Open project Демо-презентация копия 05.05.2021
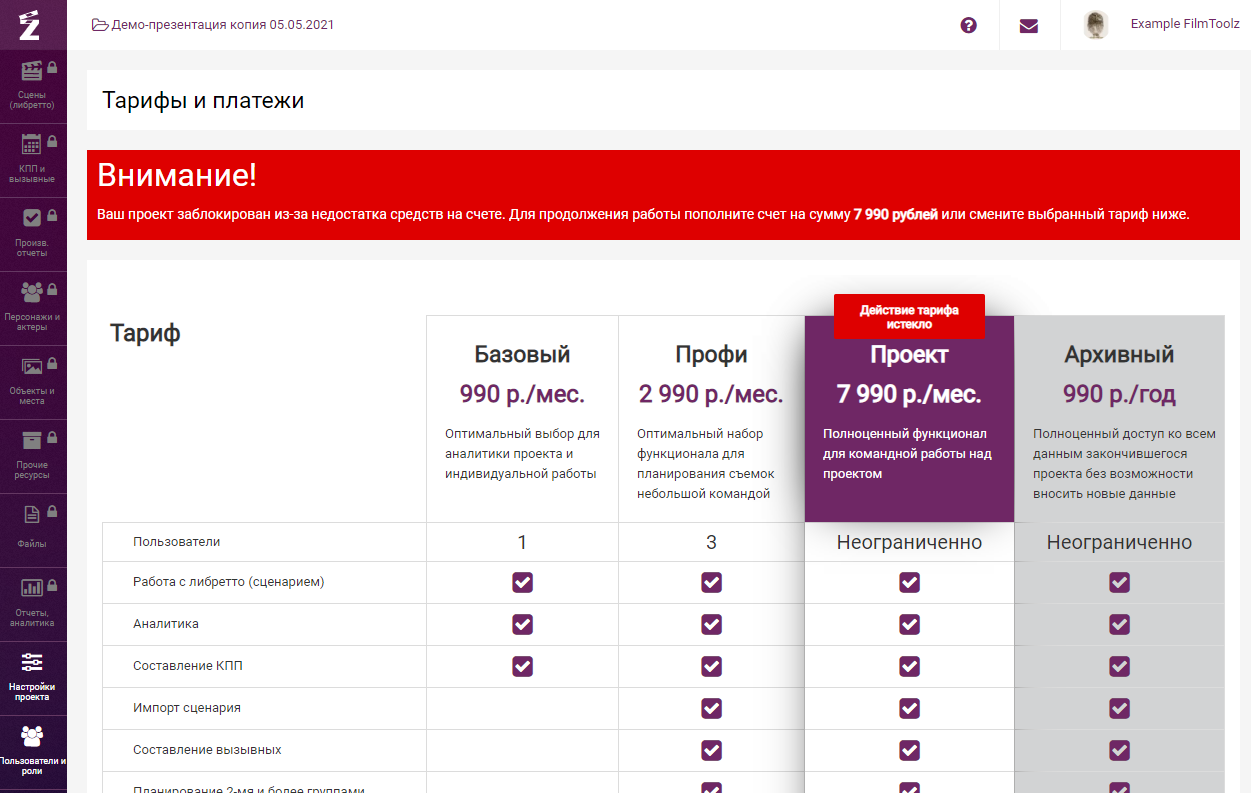Screen dimensions: 1251x793 (x=213, y=25)
